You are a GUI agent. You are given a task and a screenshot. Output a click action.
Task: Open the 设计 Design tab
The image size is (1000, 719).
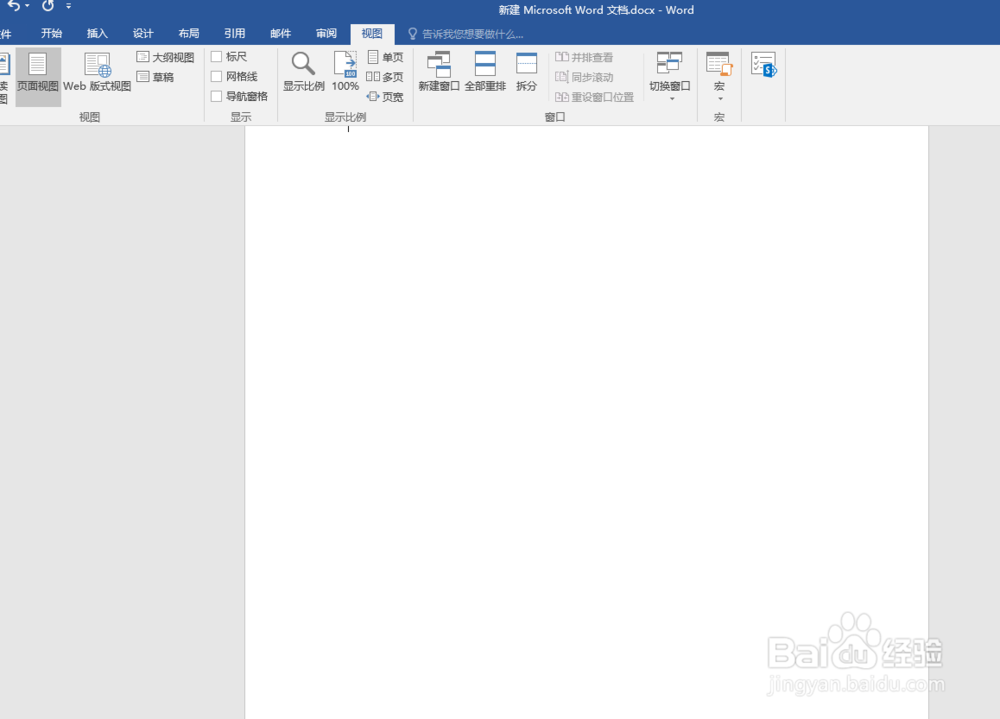click(143, 33)
